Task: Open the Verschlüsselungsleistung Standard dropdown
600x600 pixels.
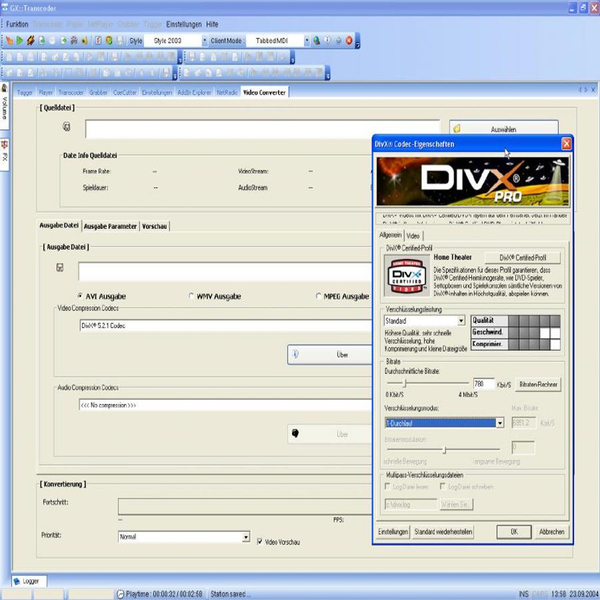Action: (x=461, y=321)
